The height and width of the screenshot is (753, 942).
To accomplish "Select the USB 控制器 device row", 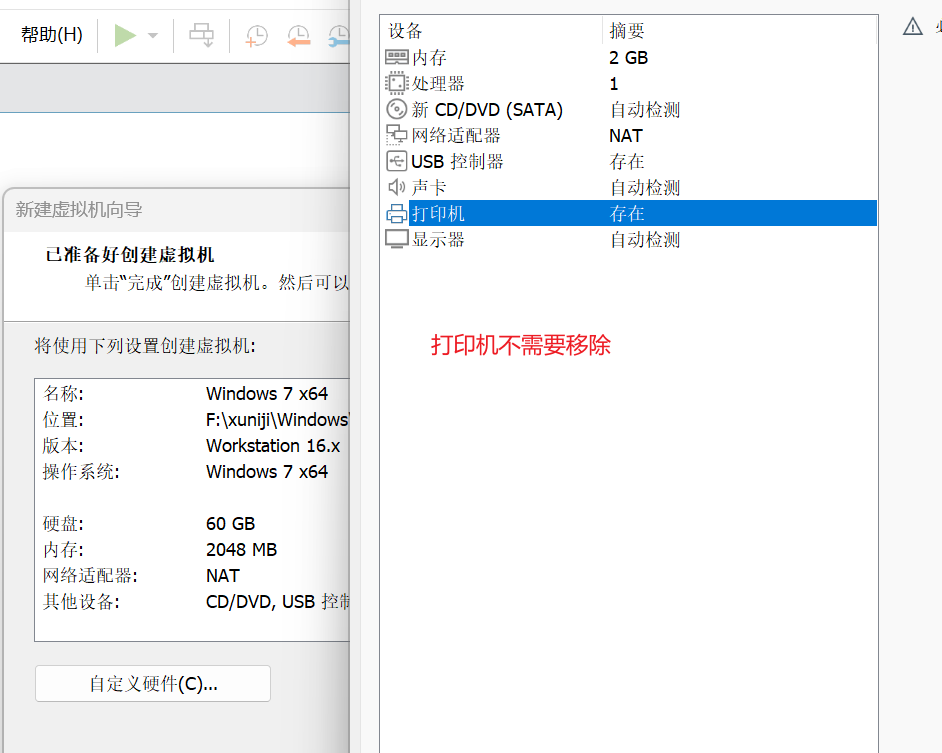I will (630, 161).
